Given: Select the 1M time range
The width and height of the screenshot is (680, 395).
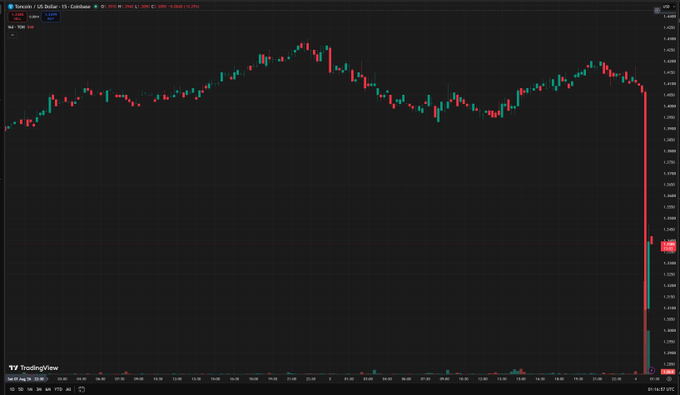Looking at the screenshot, I should [x=29, y=389].
